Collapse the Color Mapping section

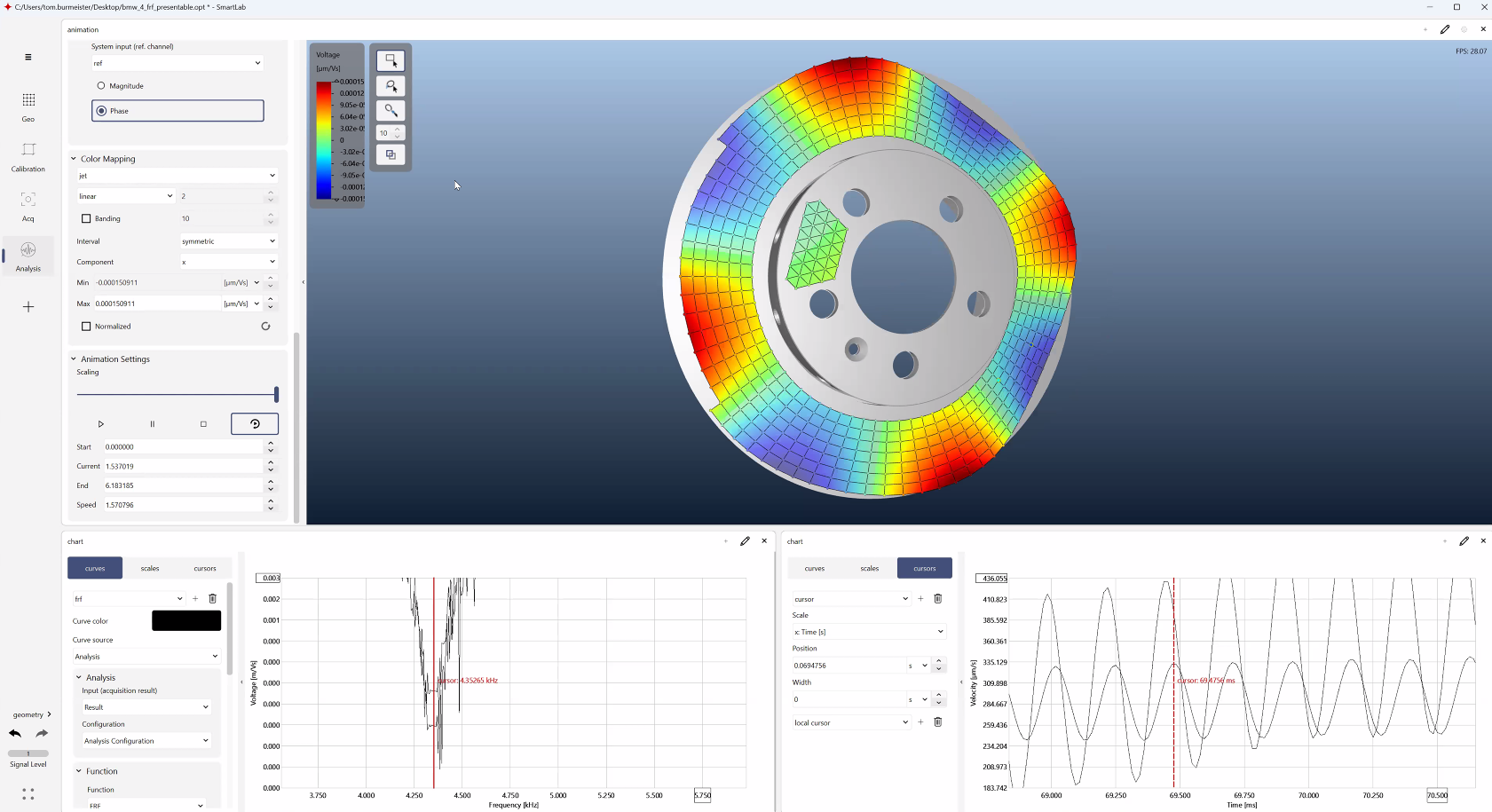tap(74, 159)
